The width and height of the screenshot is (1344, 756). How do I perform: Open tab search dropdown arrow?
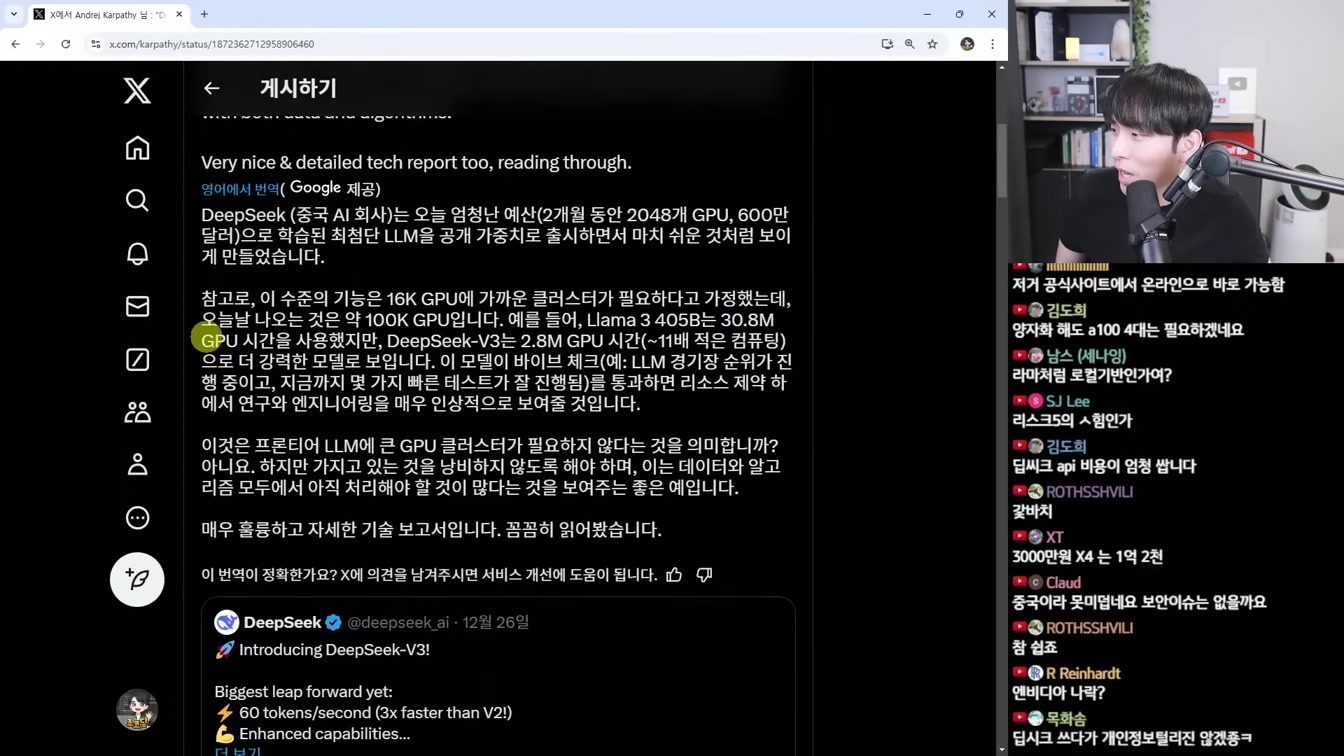(x=14, y=14)
